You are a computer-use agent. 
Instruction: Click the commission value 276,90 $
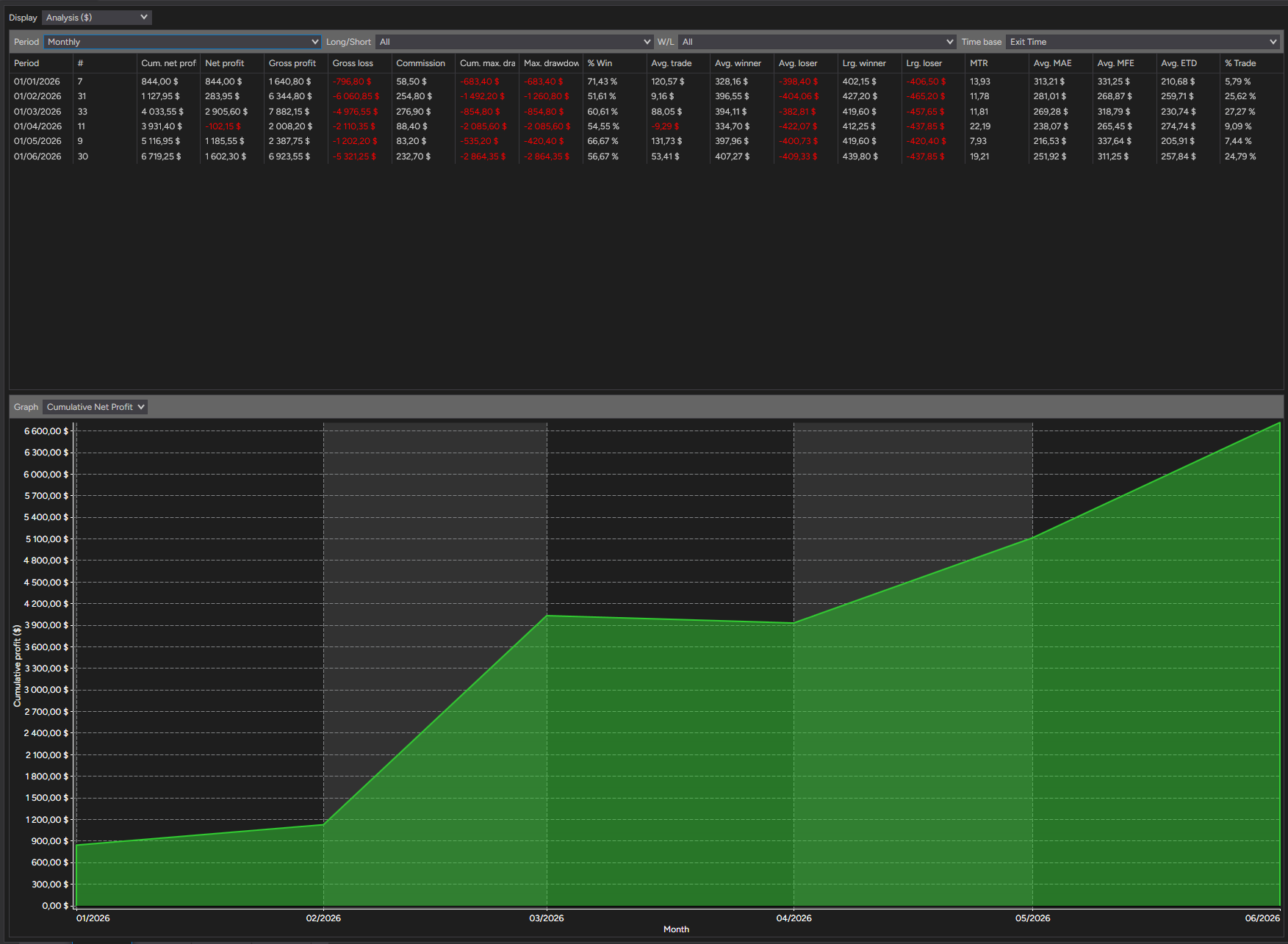pyautogui.click(x=414, y=112)
